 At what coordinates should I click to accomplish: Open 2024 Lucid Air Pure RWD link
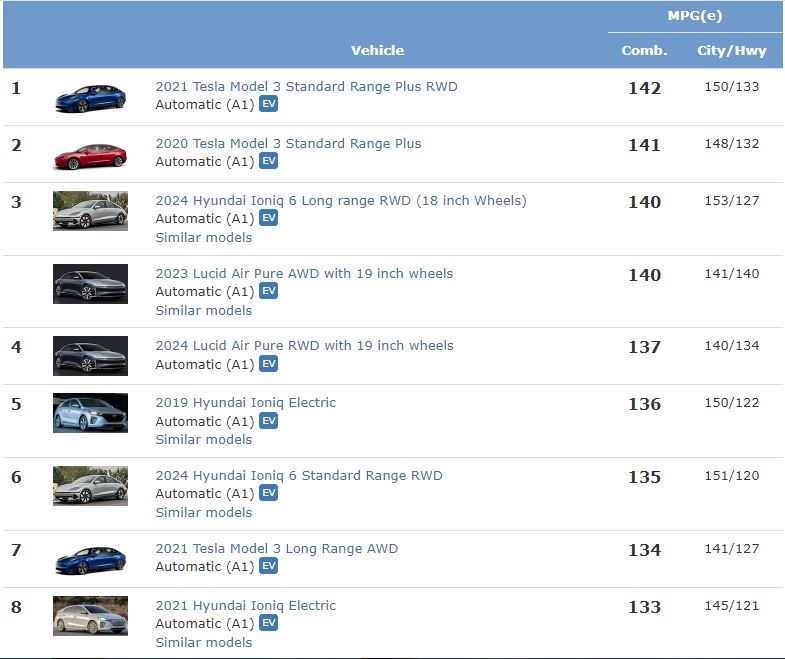click(304, 346)
